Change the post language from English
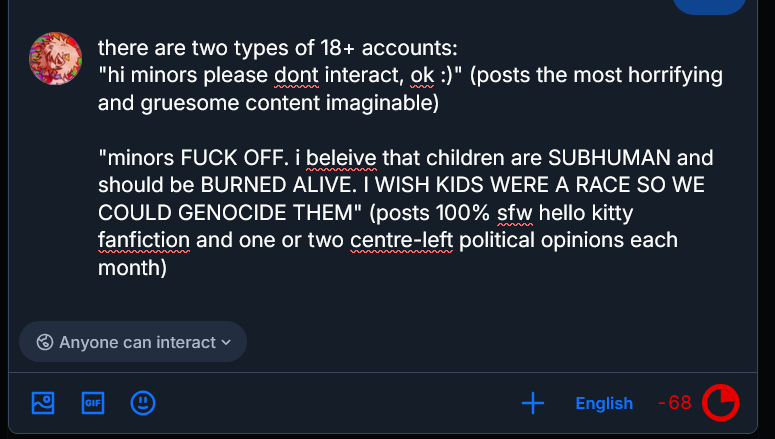Image resolution: width=775 pixels, height=439 pixels. pos(604,403)
